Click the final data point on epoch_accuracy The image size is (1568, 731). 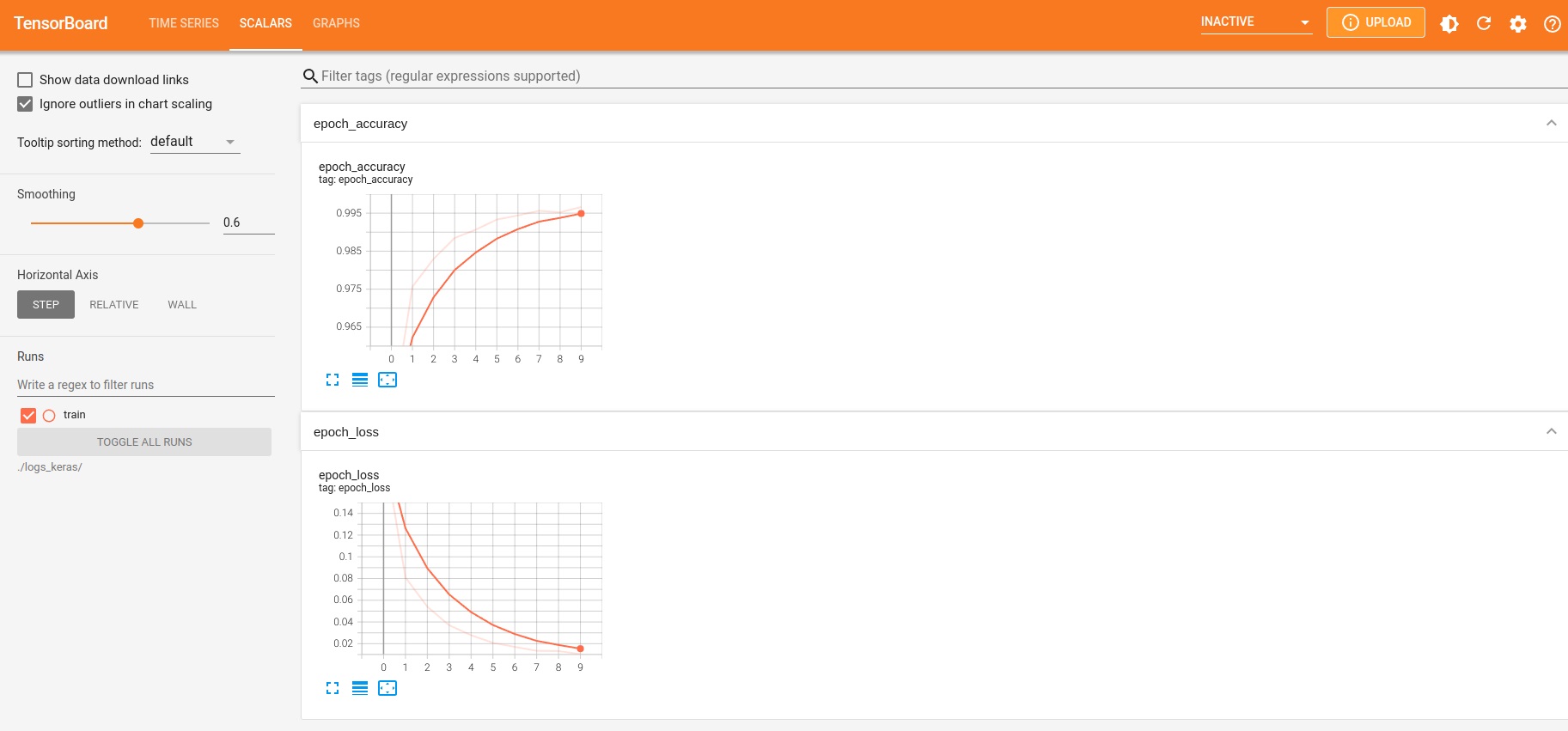pyautogui.click(x=582, y=214)
